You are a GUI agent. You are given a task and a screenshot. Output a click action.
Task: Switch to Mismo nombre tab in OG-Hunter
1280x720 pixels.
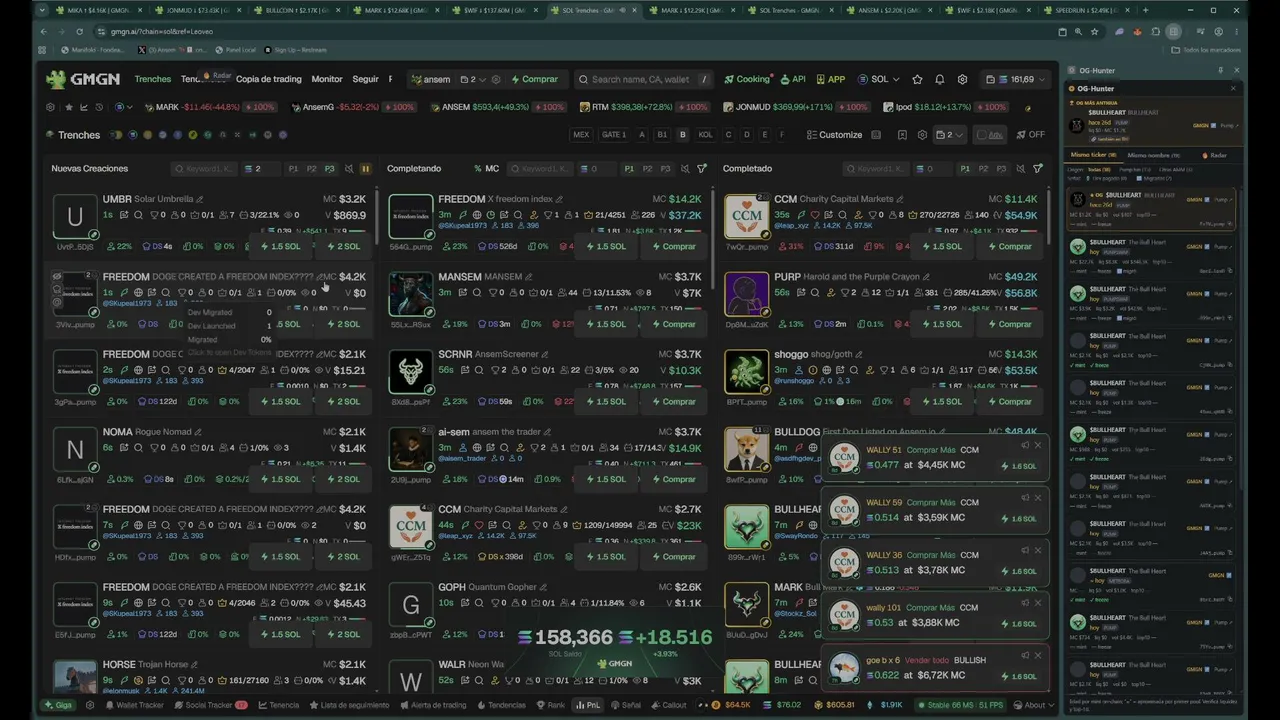tap(1154, 155)
